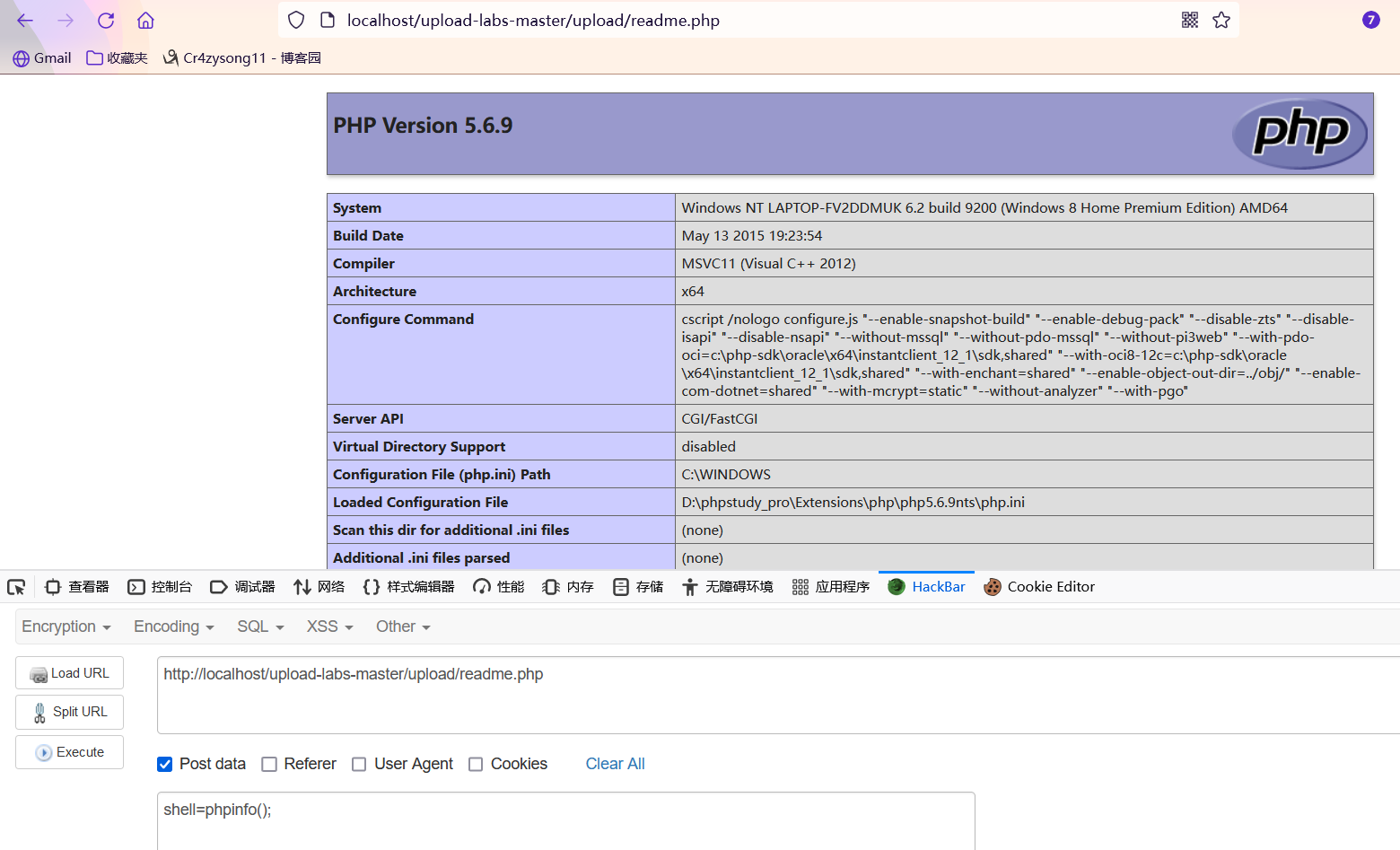
Task: Click the Load URL button
Action: click(x=69, y=673)
